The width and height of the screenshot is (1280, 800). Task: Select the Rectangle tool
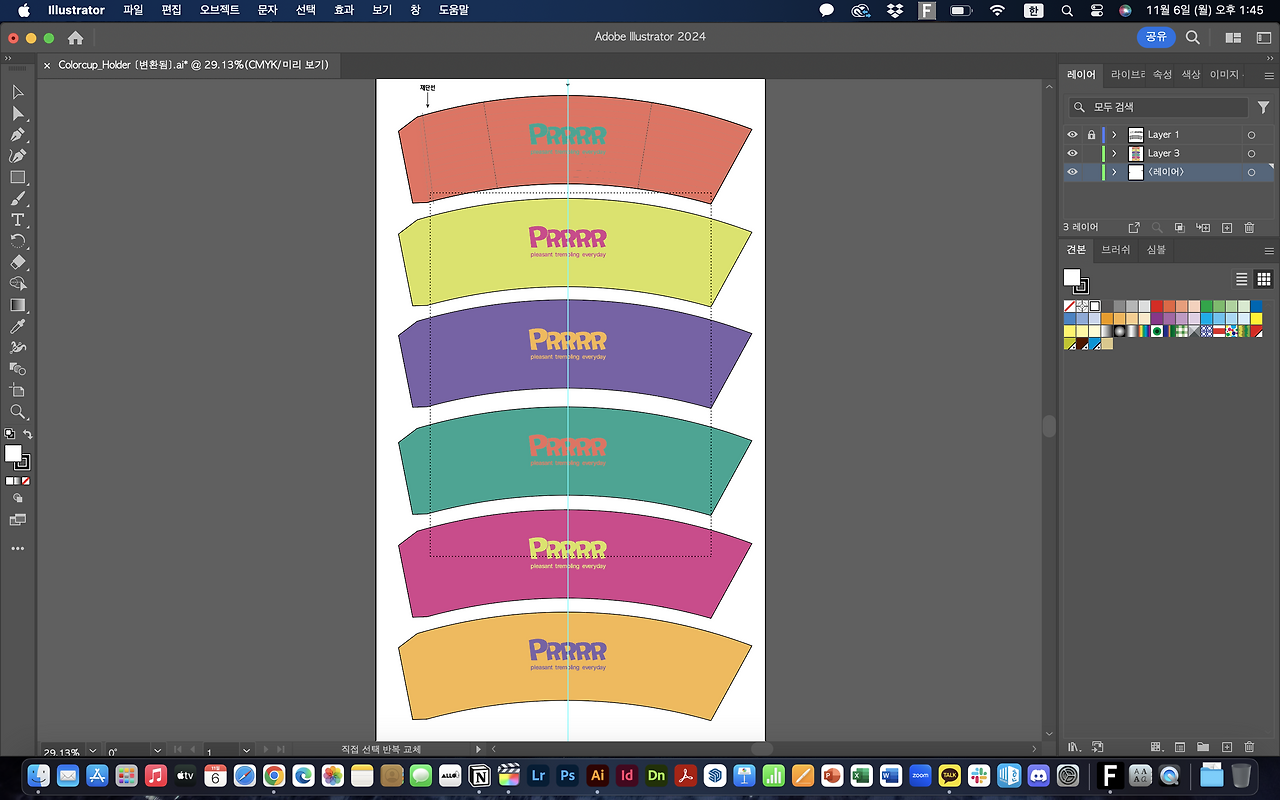18,177
